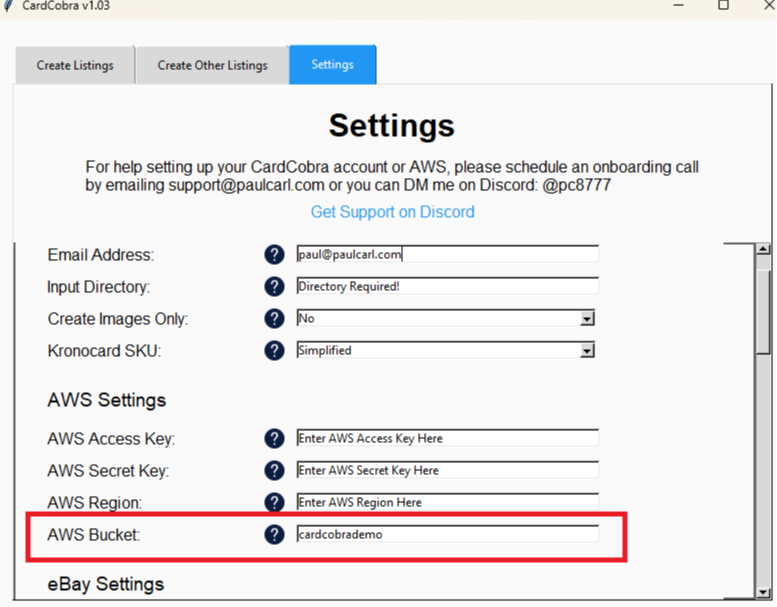
Task: Click help icon beside AWS Access Key
Action: click(274, 439)
